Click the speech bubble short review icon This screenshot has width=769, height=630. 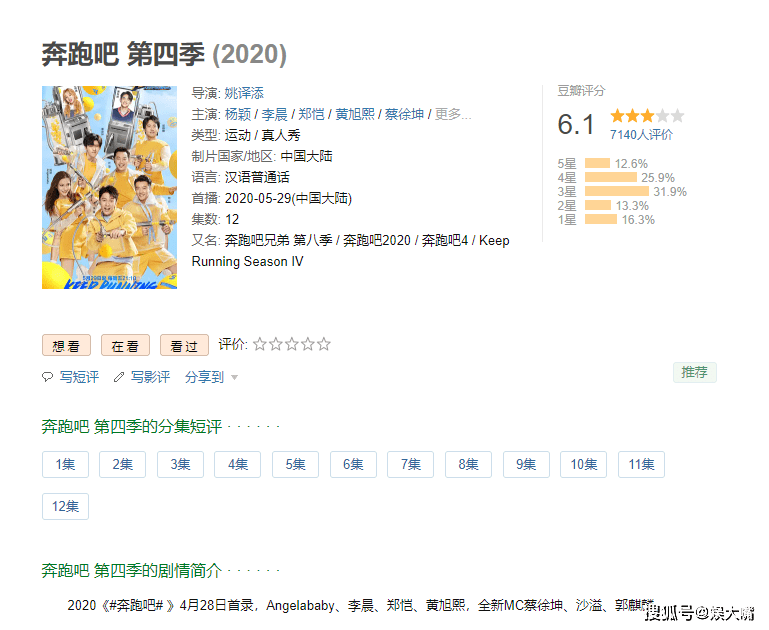coord(48,377)
